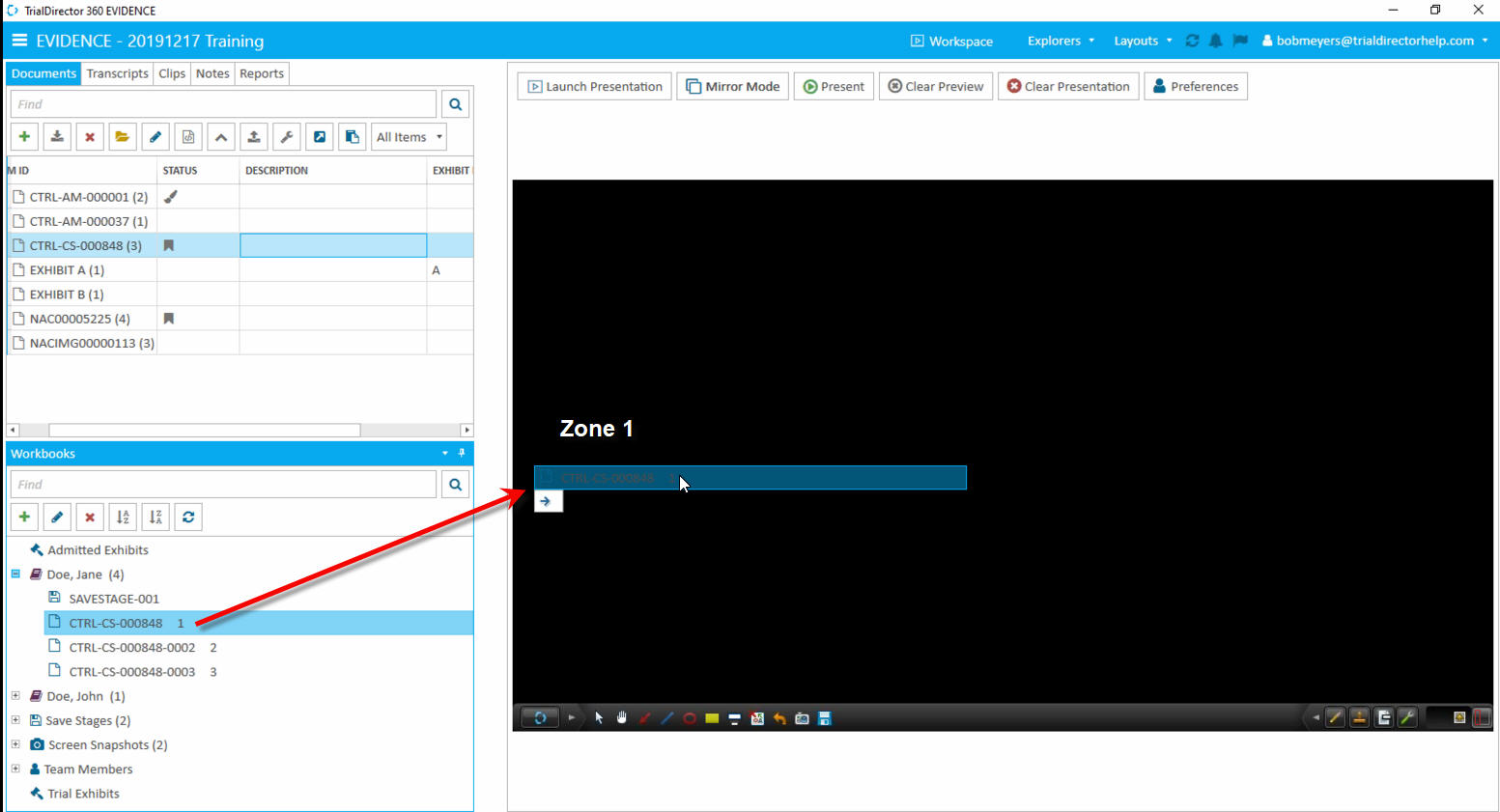This screenshot has height=812, width=1500.
Task: Click the blue pencil edit icon in Documents toolbar
Action: coord(156,137)
